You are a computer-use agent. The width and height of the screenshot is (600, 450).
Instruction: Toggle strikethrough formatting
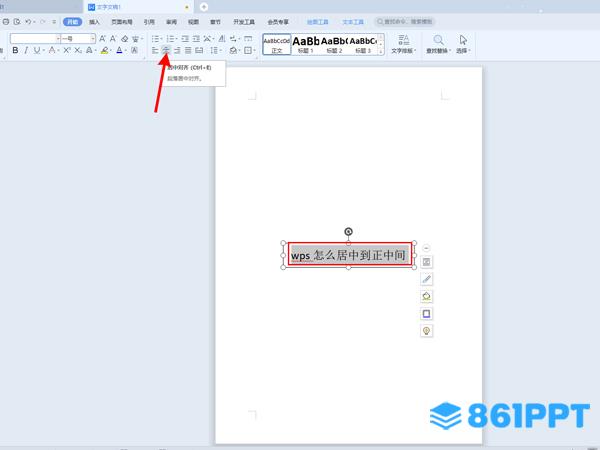pos(52,50)
